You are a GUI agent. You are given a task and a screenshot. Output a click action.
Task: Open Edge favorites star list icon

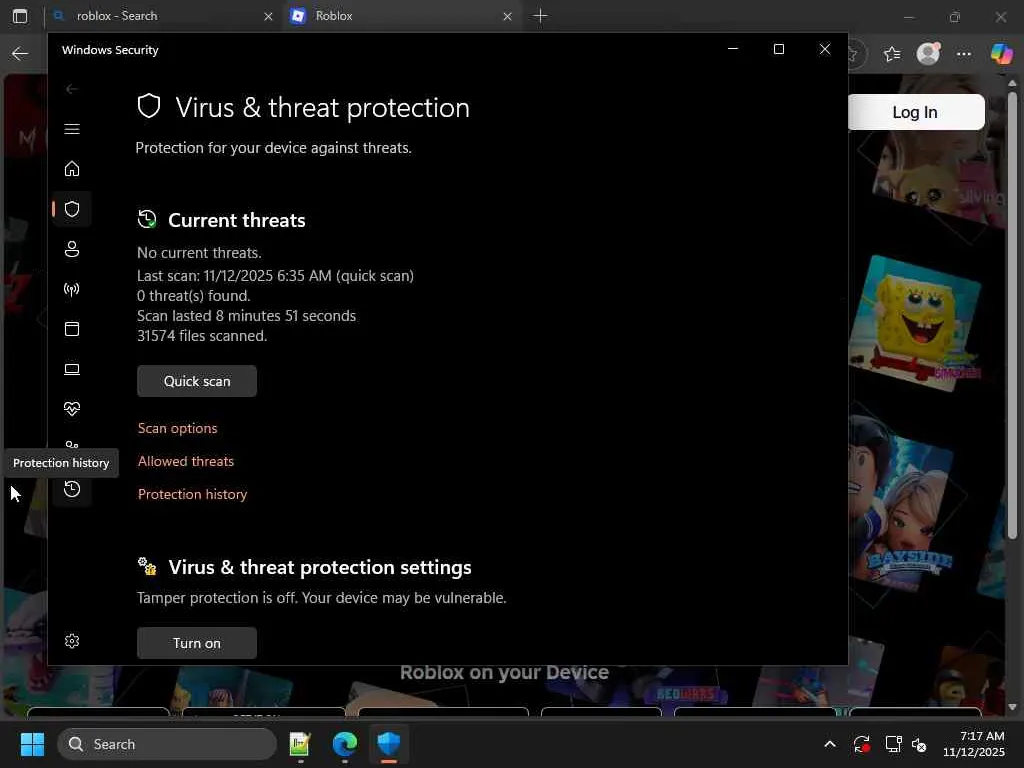tap(891, 54)
